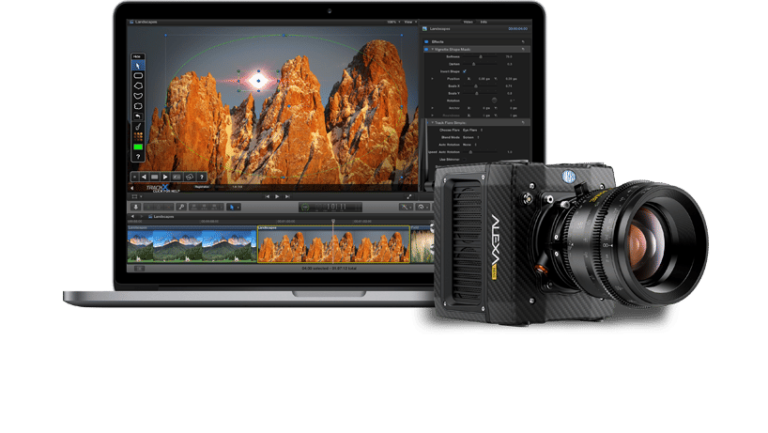Reset the Track Flare Simple parameters

point(523,122)
